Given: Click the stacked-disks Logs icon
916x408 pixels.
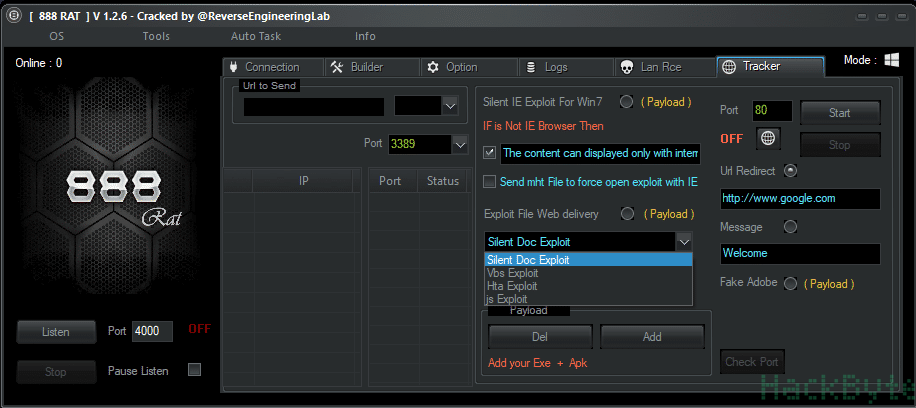Looking at the screenshot, I should tap(531, 67).
